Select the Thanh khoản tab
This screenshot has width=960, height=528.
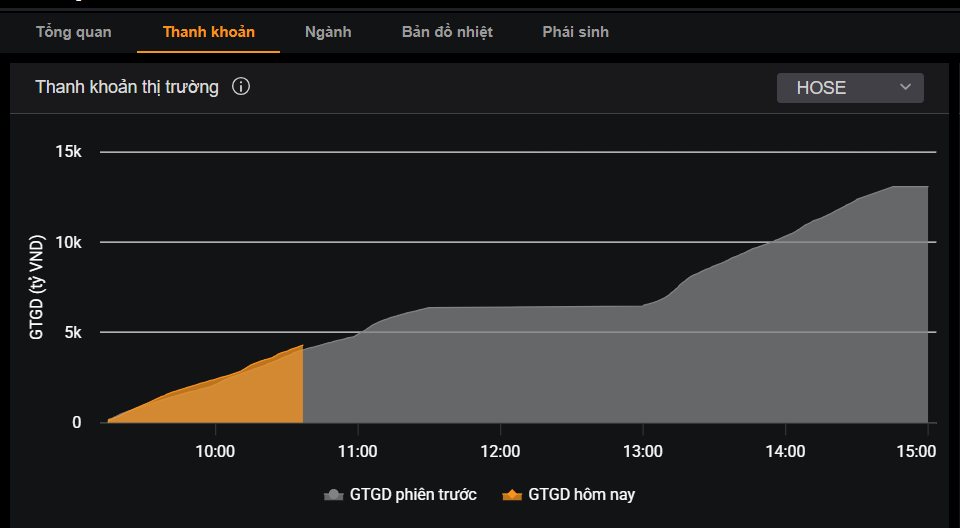[x=209, y=32]
